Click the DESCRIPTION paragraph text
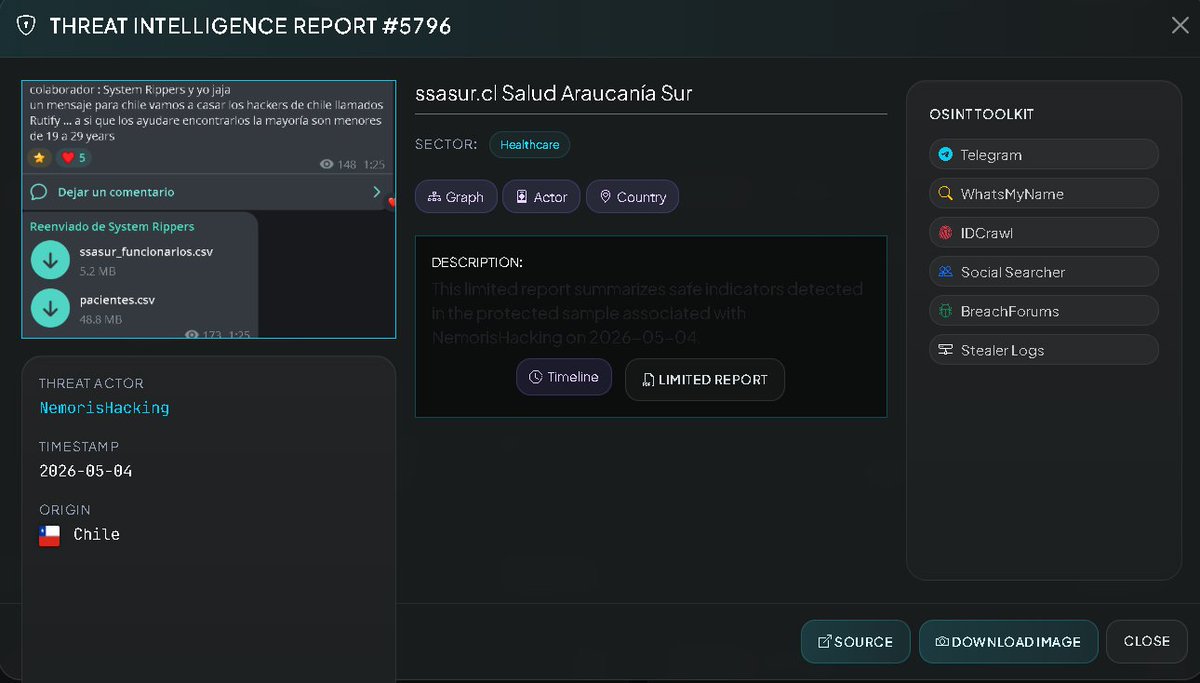This screenshot has width=1200, height=683. 647,313
